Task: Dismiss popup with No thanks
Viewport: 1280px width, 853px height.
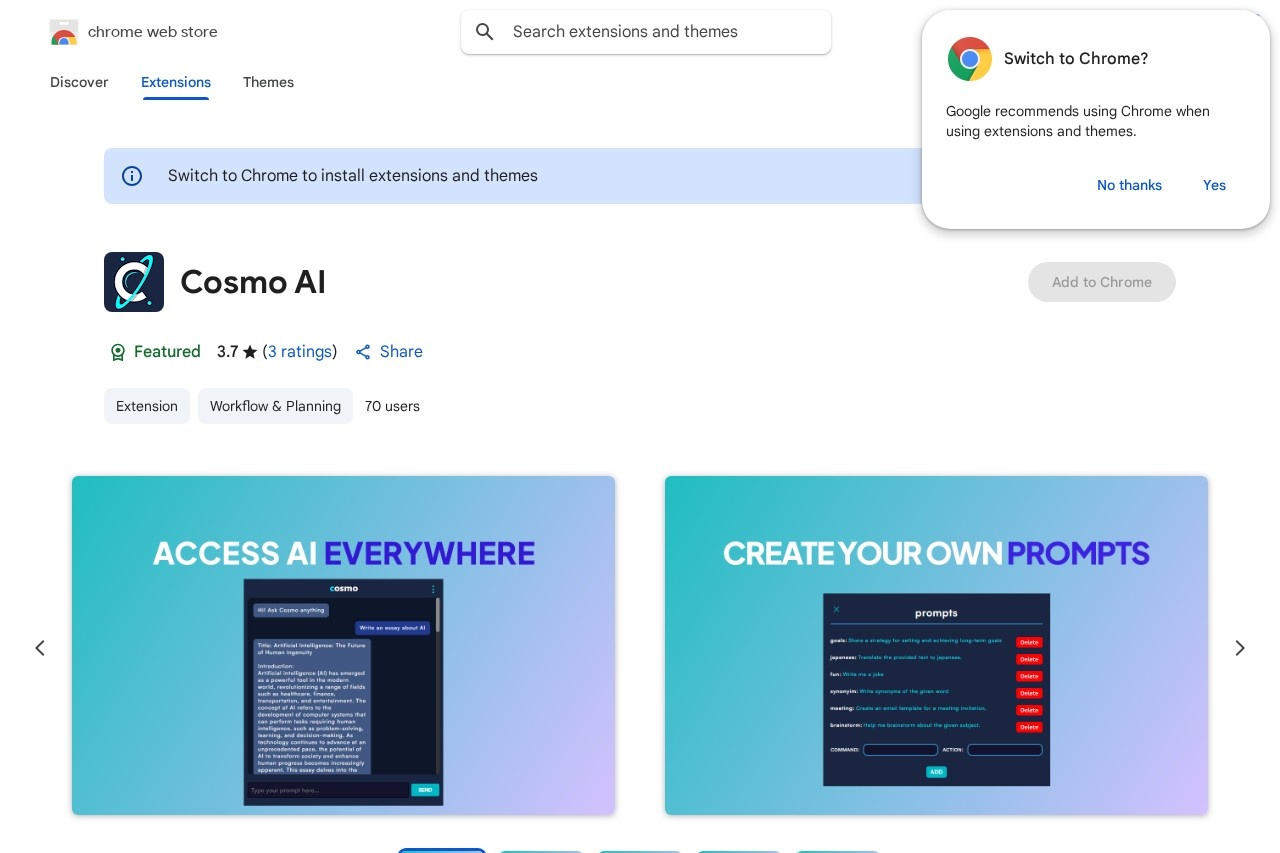Action: [1129, 185]
